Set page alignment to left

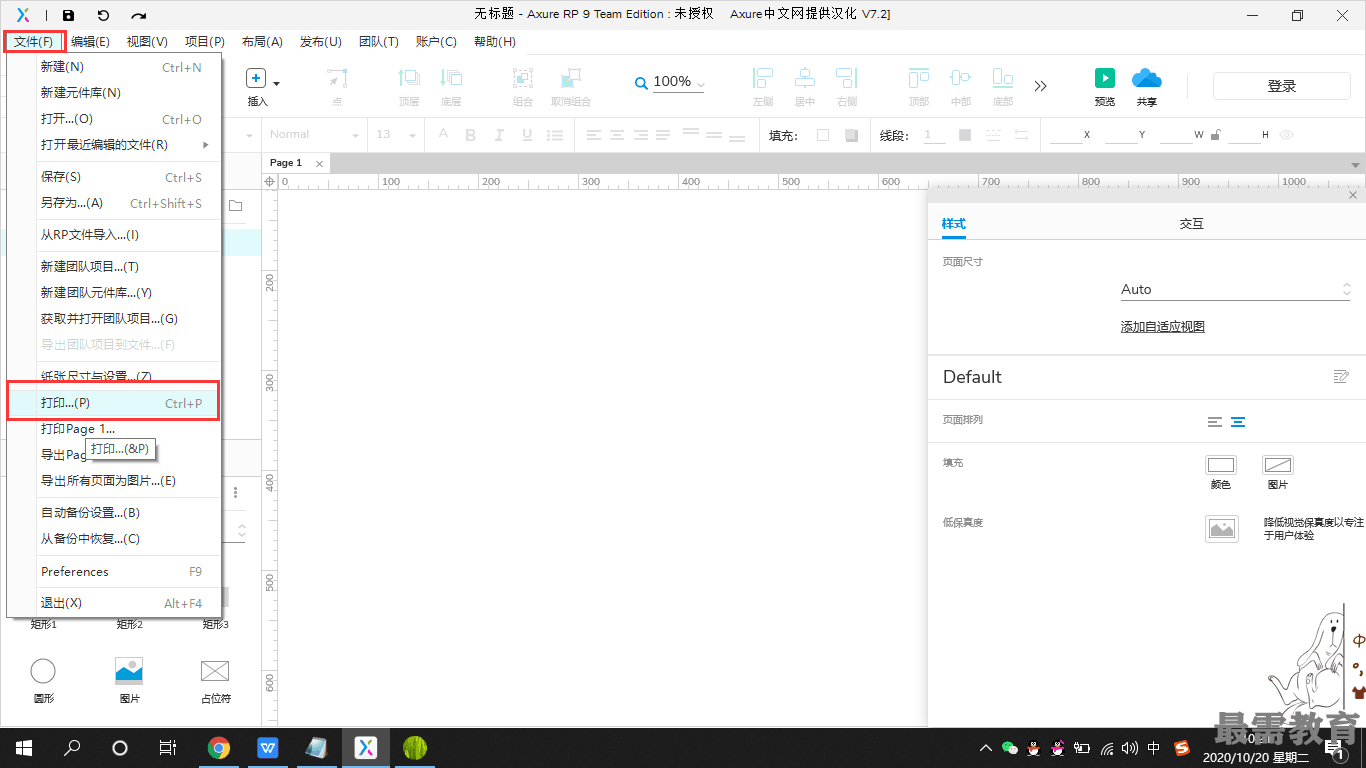pyautogui.click(x=1215, y=422)
